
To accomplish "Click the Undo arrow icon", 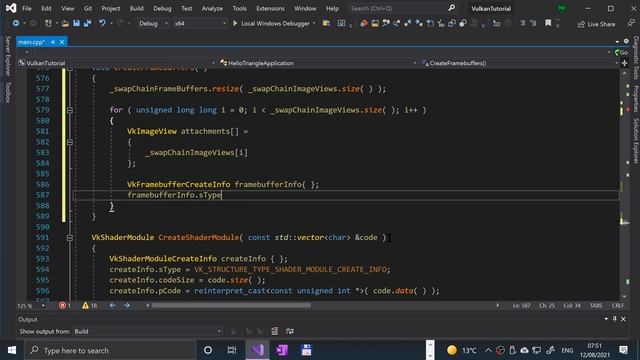I will pyautogui.click(x=102, y=24).
